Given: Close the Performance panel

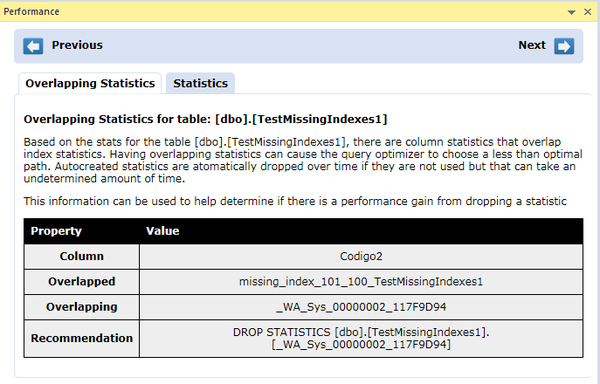Looking at the screenshot, I should 588,12.
